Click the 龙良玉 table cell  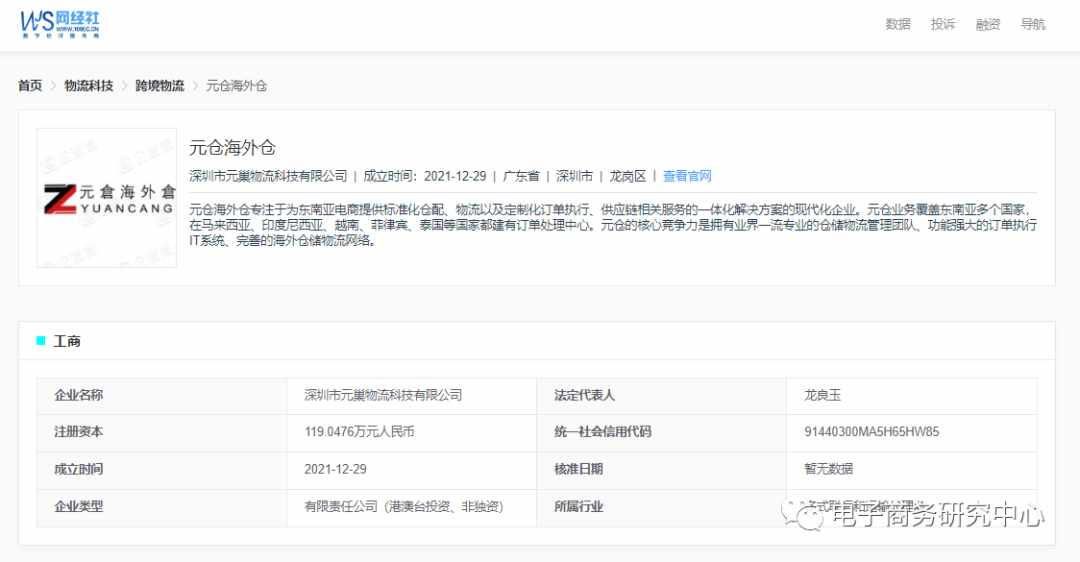click(911, 395)
